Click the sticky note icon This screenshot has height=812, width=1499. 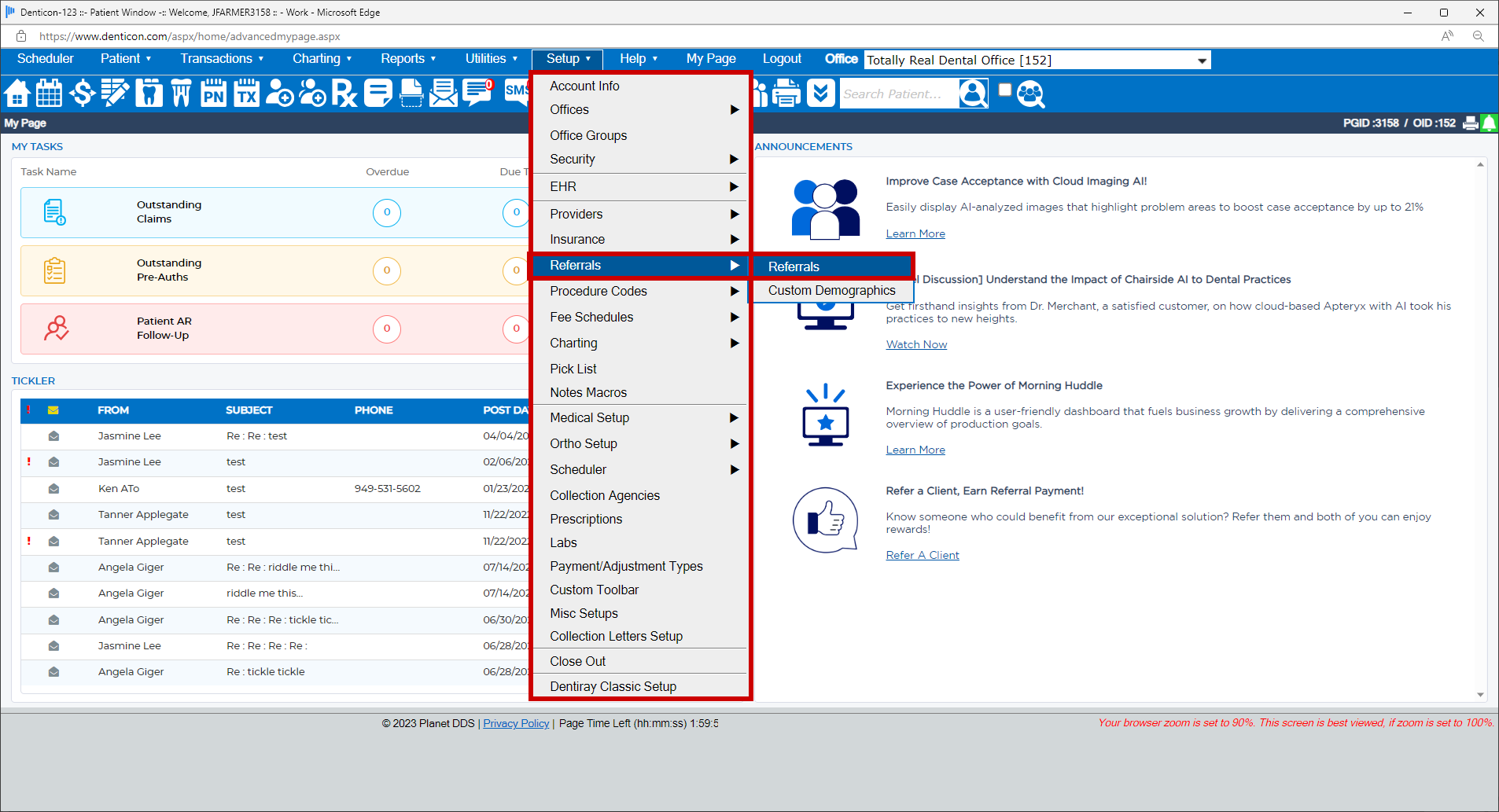[x=378, y=94]
